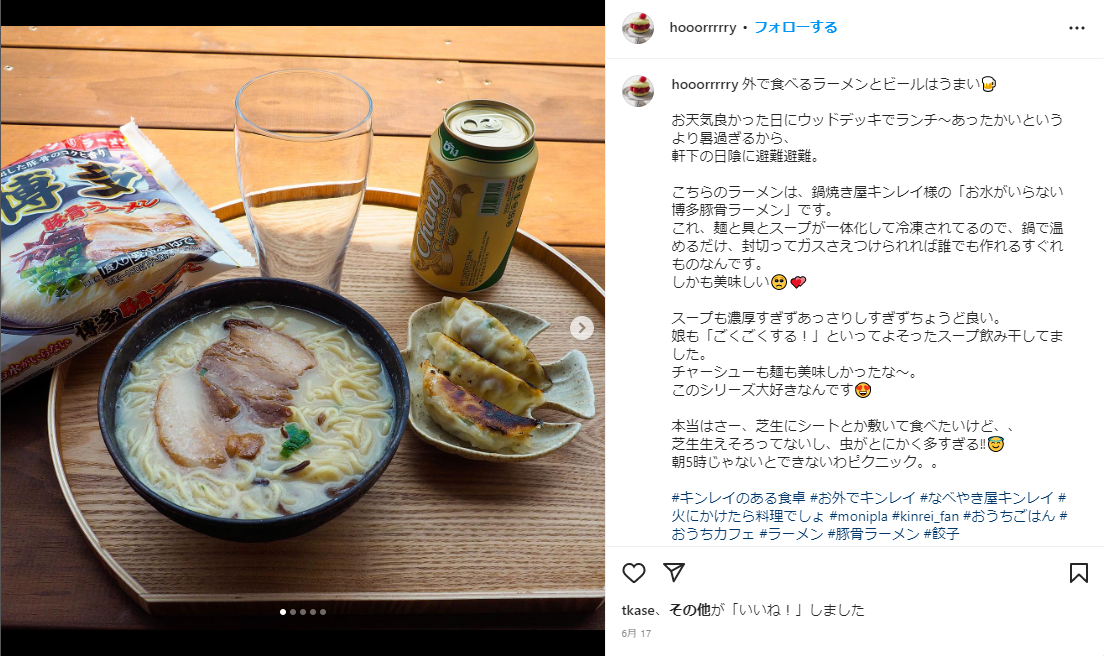View the tkase profile among the likers

[x=638, y=610]
